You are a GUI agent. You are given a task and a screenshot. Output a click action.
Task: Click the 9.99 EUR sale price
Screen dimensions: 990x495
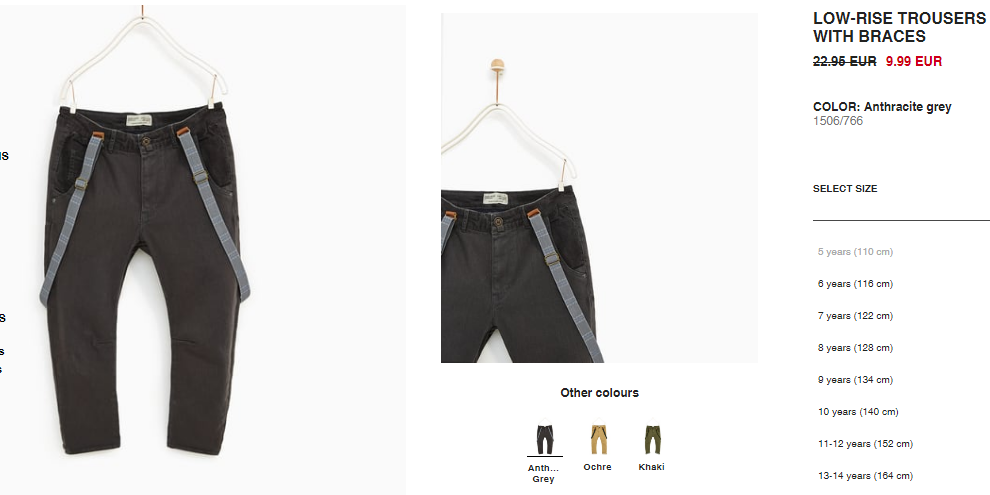(x=914, y=62)
